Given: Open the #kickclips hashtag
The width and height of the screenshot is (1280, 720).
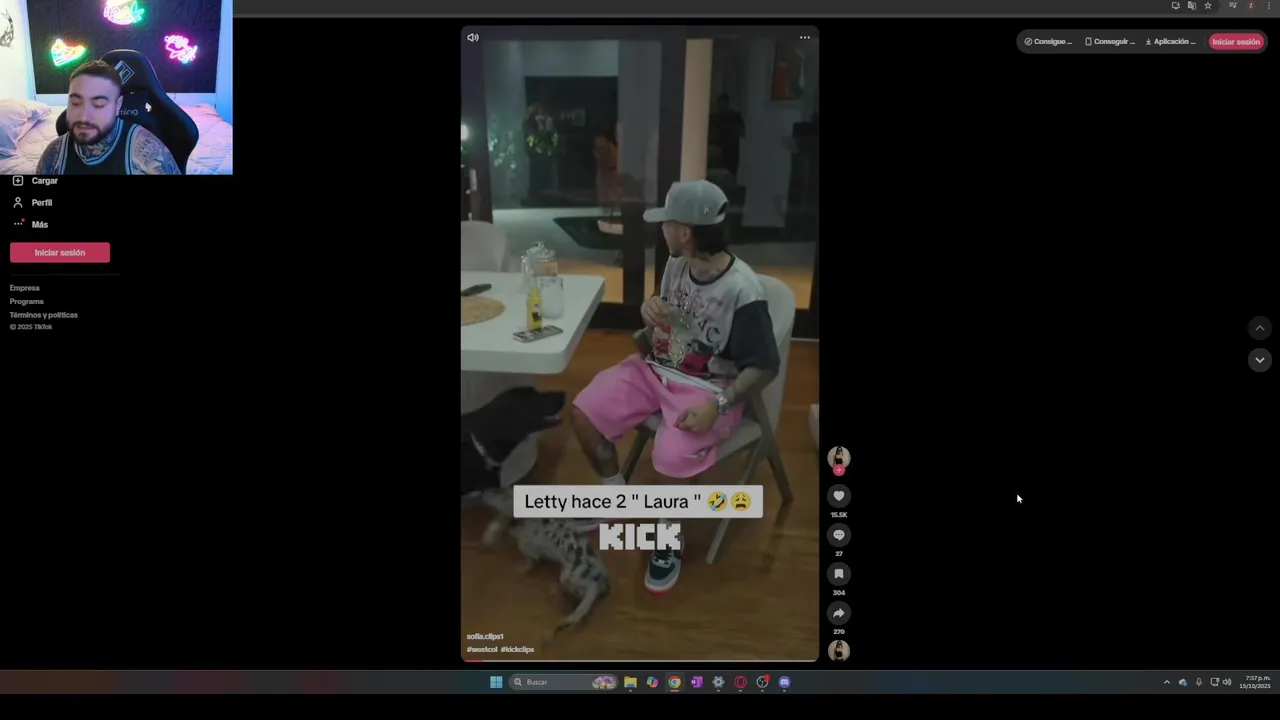Looking at the screenshot, I should pos(517,650).
